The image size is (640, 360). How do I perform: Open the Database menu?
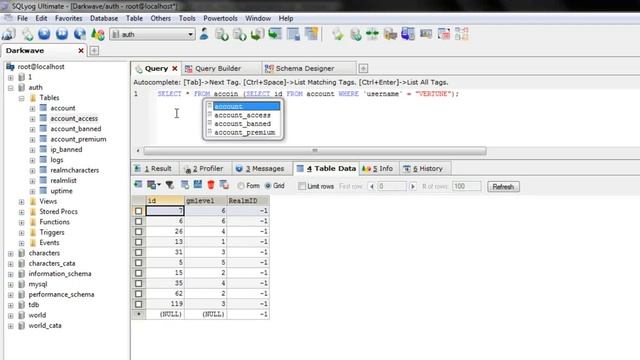click(x=104, y=18)
